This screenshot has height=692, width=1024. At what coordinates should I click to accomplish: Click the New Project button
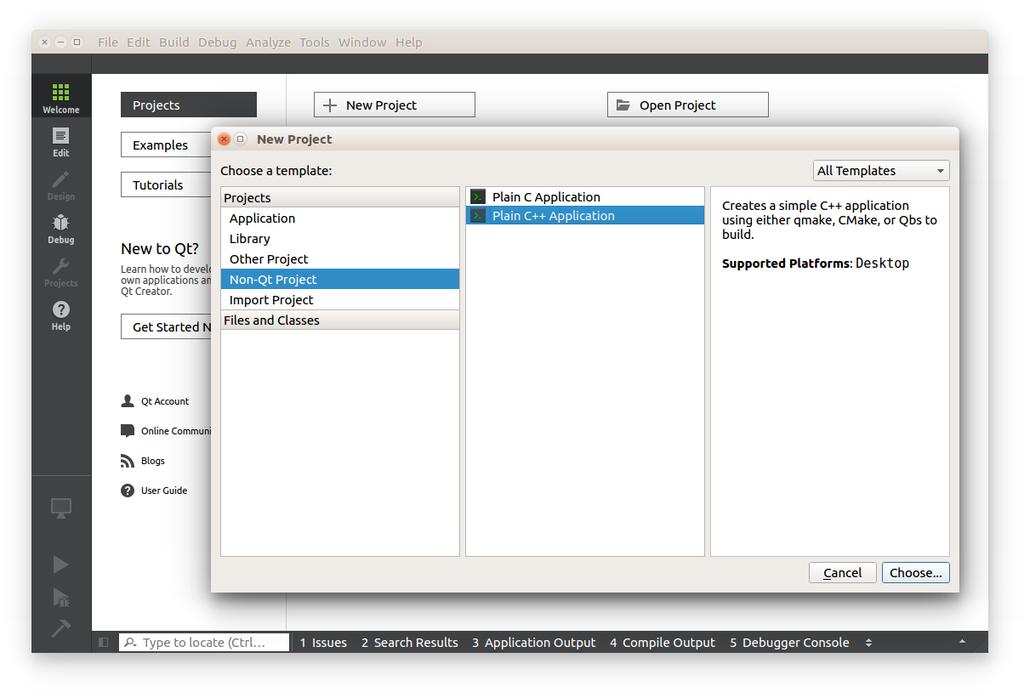(394, 105)
